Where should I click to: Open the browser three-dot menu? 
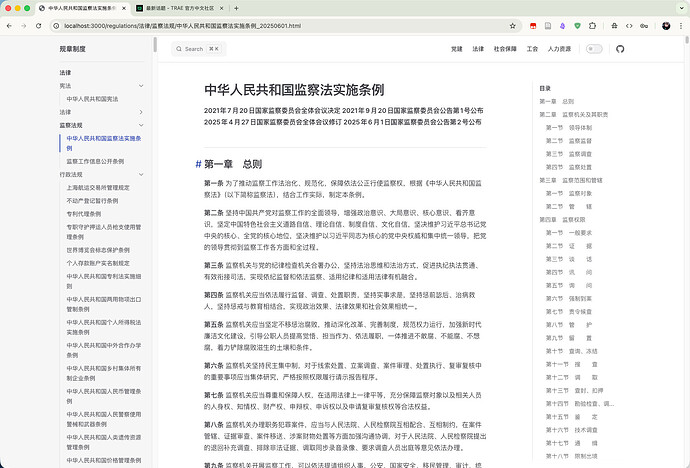pyautogui.click(x=678, y=24)
